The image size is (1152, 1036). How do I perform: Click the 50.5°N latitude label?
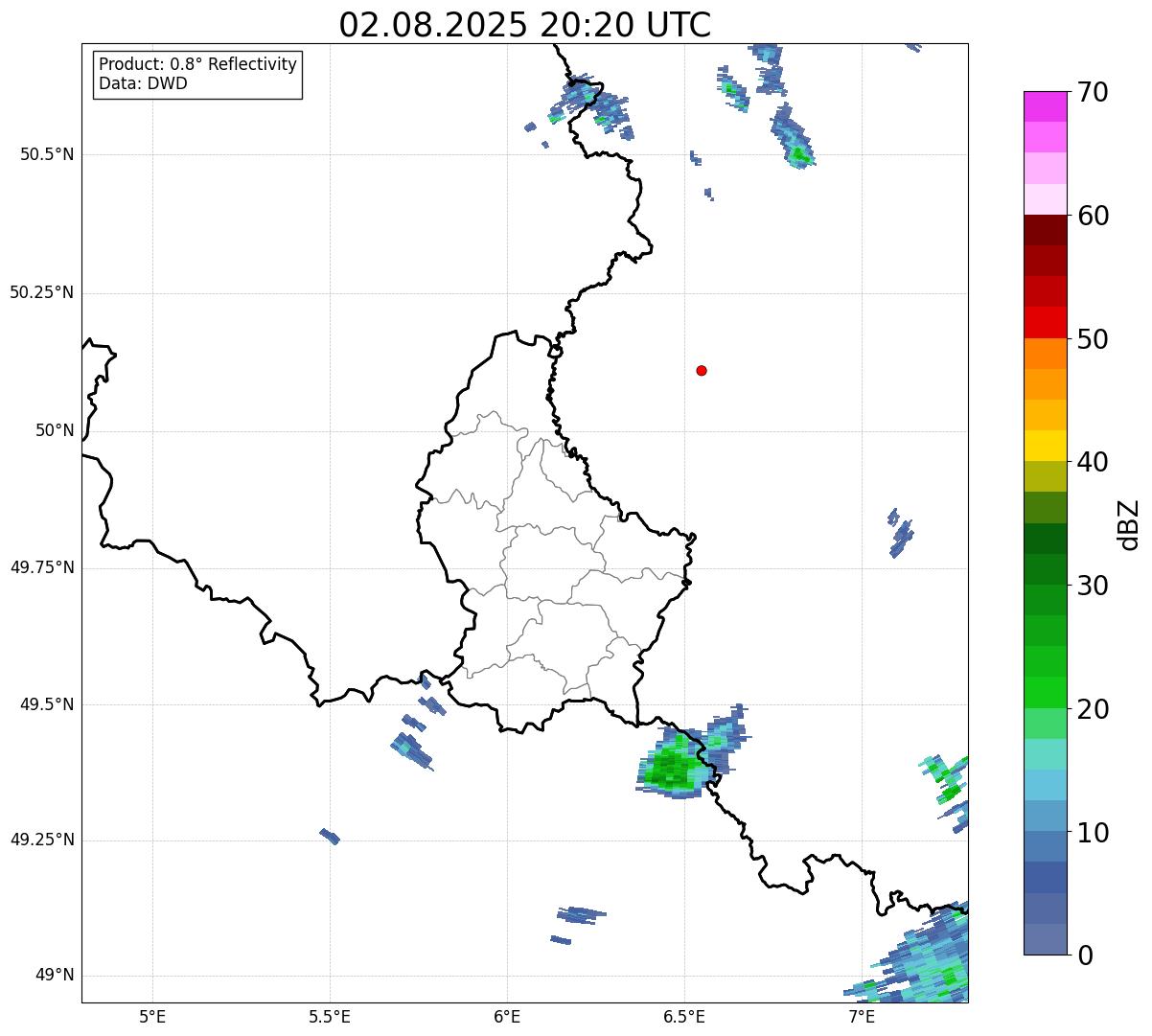click(47, 154)
